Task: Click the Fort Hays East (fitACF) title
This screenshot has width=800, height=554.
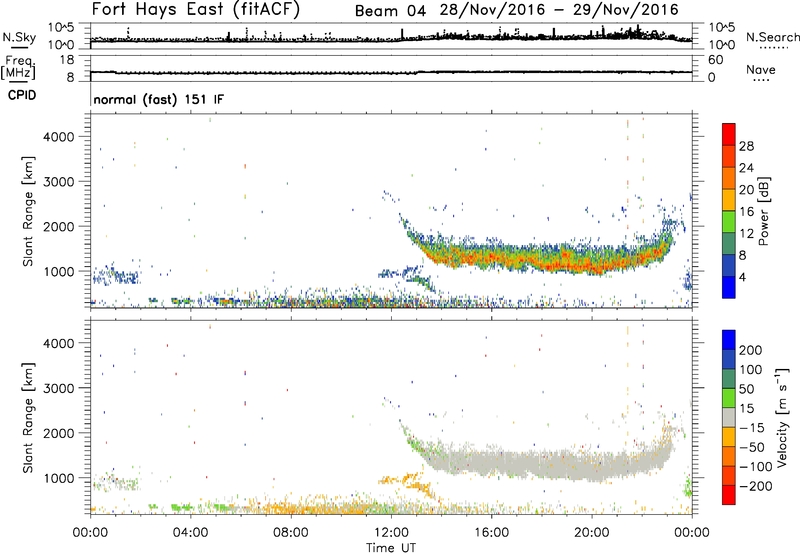Action: click(196, 9)
